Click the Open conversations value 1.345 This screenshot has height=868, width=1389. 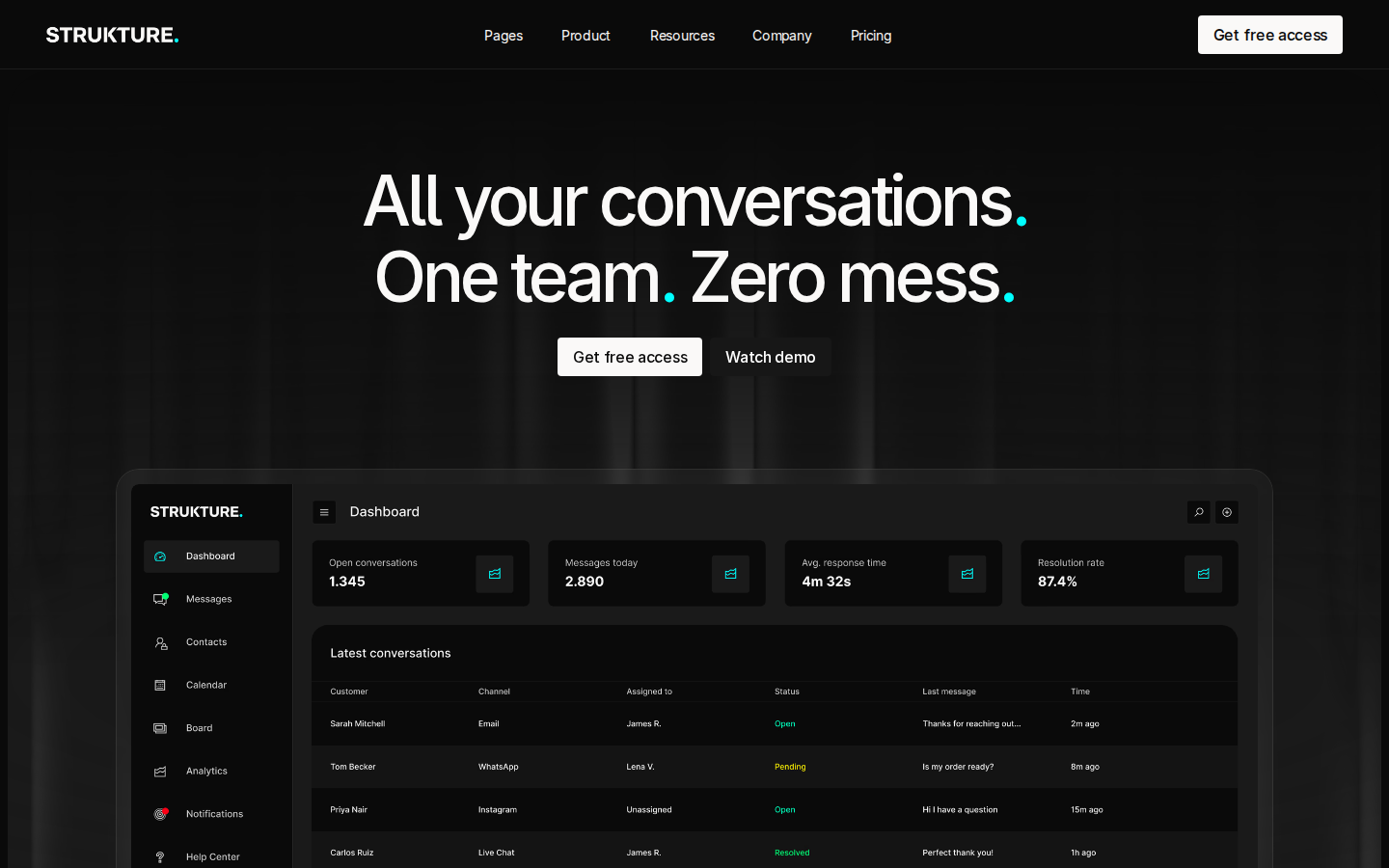(x=347, y=582)
